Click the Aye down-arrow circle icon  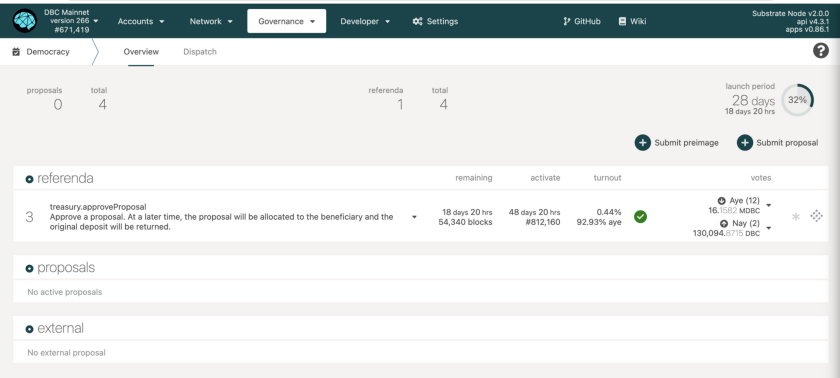722,201
